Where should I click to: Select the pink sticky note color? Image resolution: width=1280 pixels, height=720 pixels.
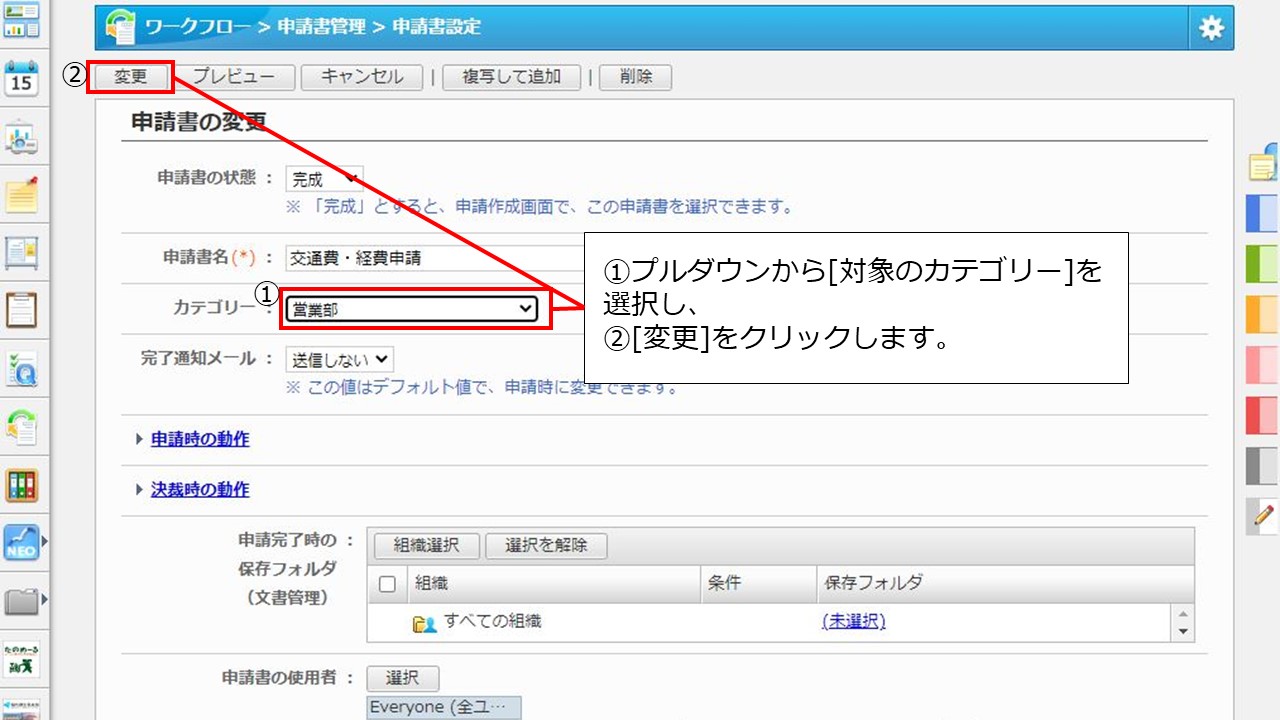click(x=1263, y=364)
